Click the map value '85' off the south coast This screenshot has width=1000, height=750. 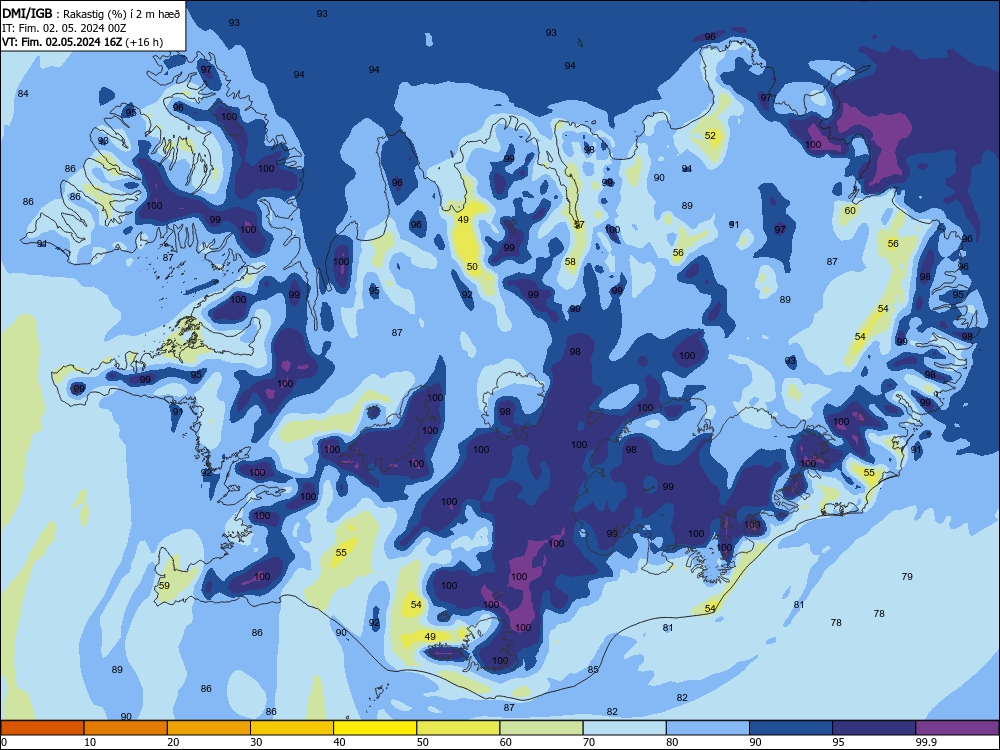pyautogui.click(x=593, y=670)
